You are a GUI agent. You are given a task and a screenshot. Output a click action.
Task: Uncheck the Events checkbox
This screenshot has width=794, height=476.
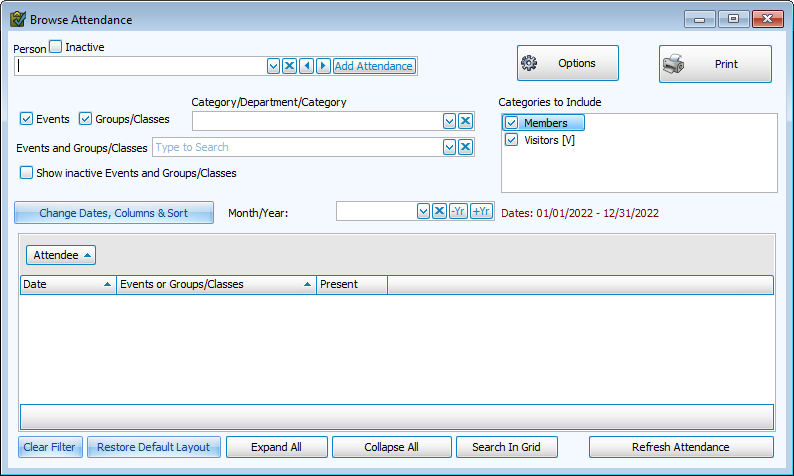[x=27, y=119]
